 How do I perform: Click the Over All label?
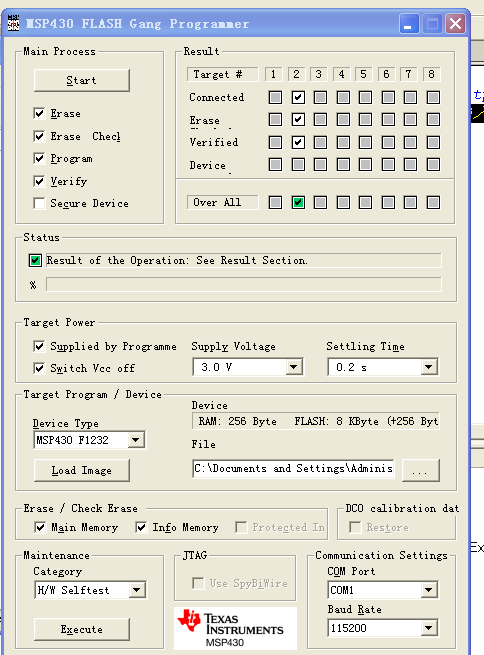(x=223, y=203)
